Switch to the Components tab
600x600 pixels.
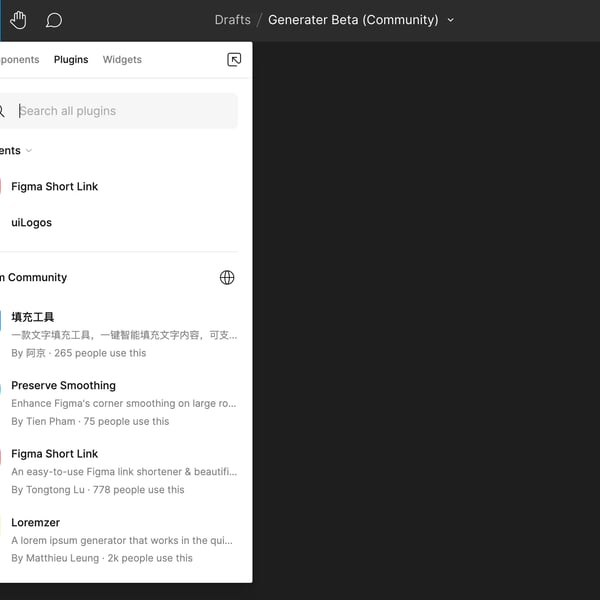coord(19,59)
